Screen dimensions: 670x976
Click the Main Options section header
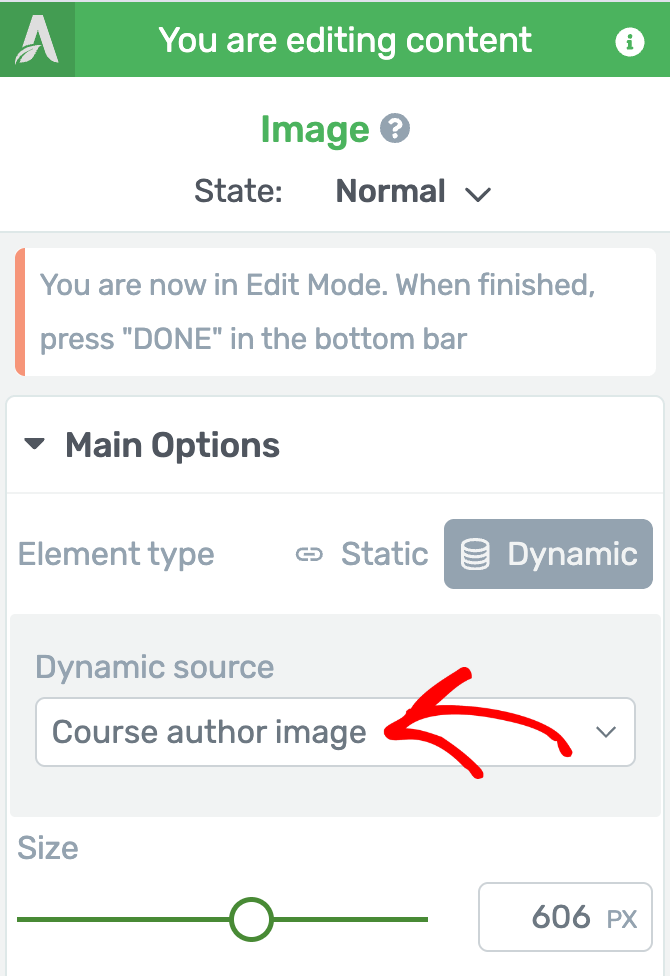(335, 446)
